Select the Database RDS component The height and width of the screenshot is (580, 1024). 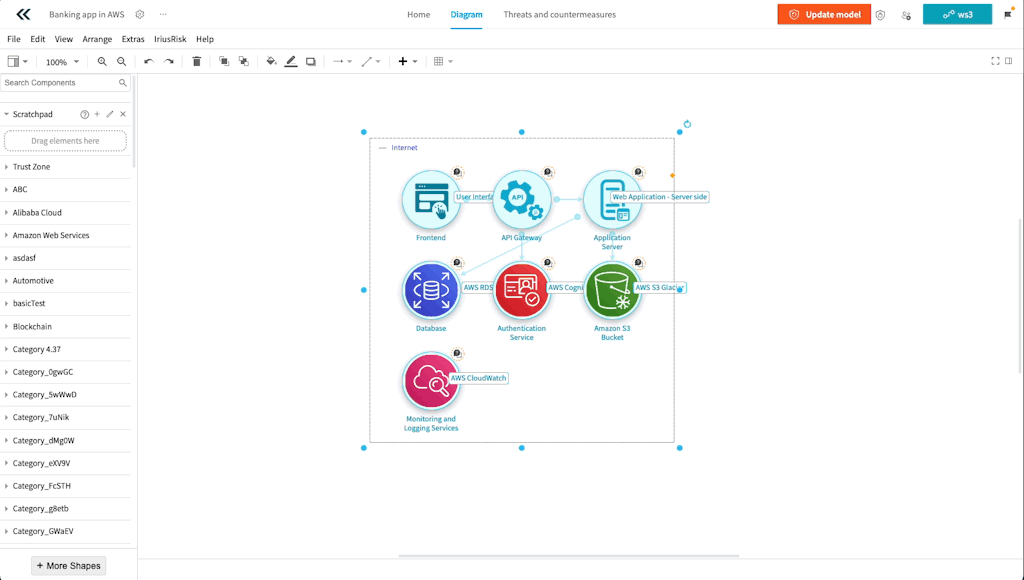click(x=431, y=291)
